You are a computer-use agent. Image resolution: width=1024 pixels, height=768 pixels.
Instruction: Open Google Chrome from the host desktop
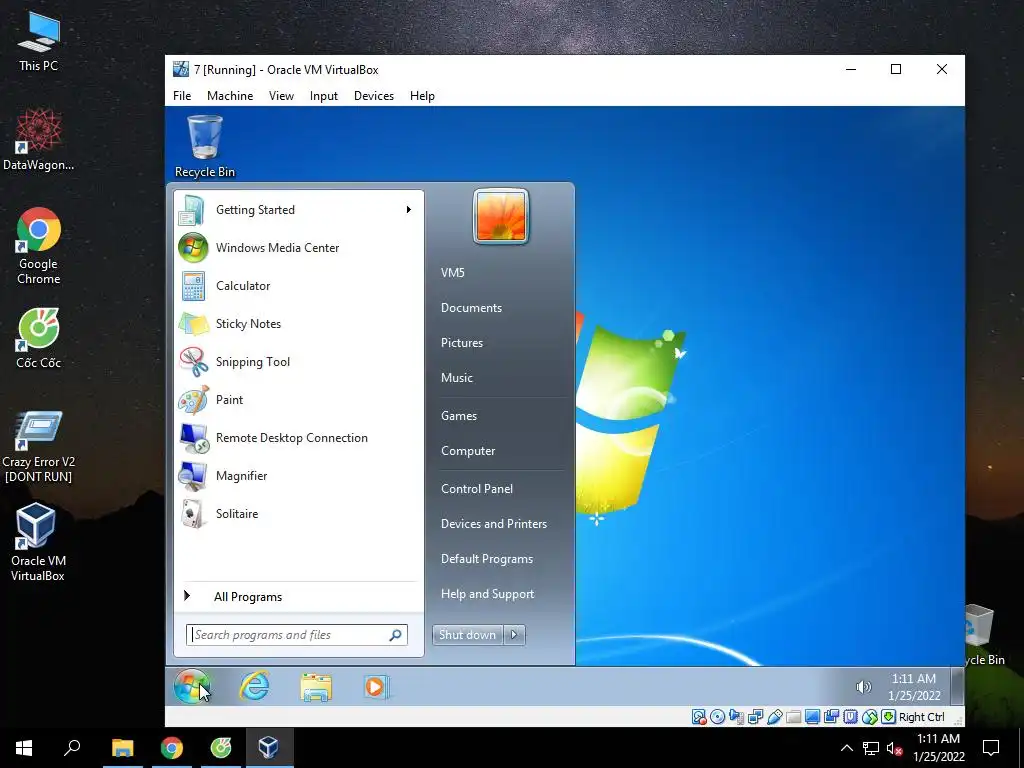[39, 246]
